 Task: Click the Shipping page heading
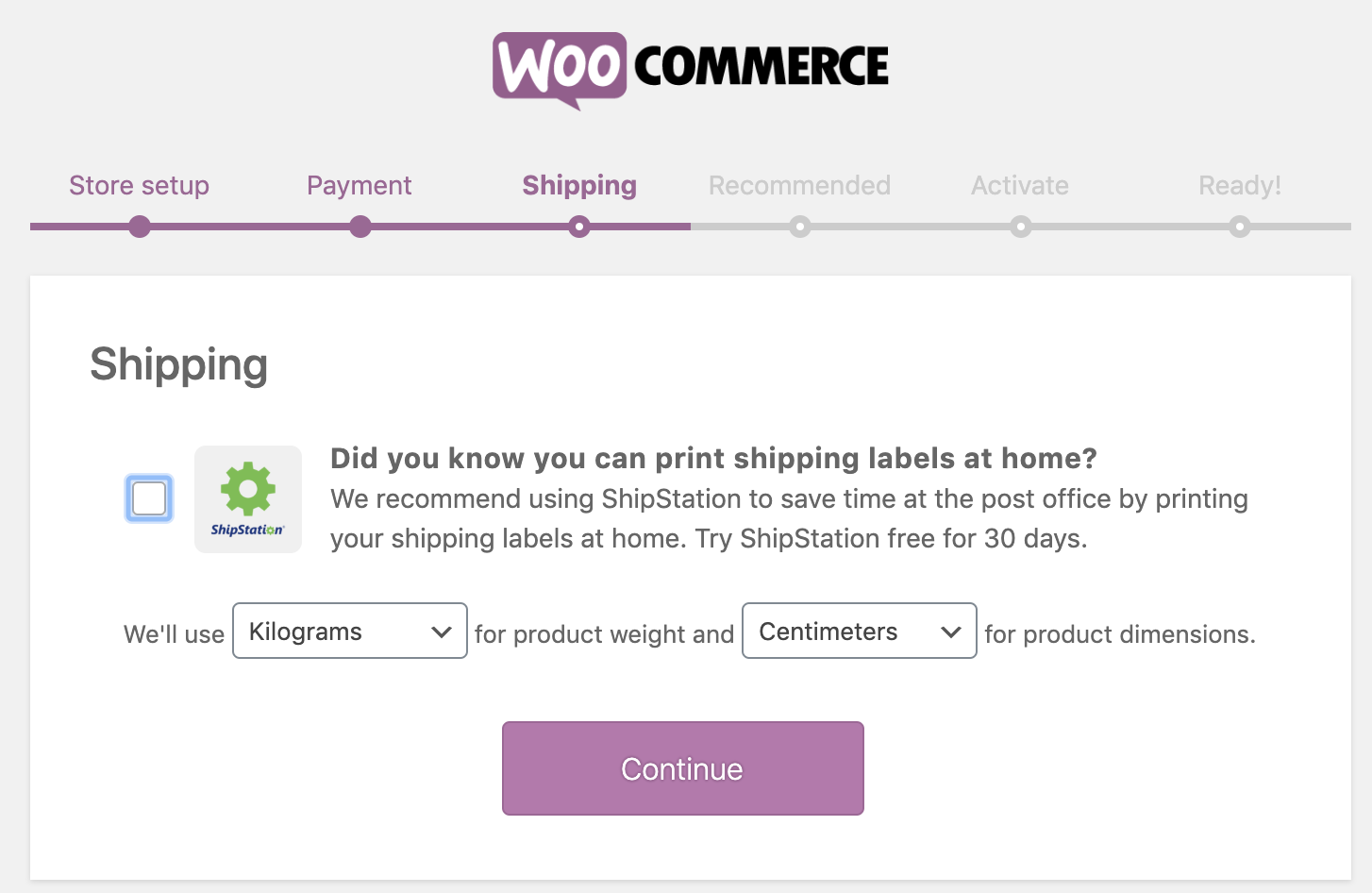tap(178, 365)
